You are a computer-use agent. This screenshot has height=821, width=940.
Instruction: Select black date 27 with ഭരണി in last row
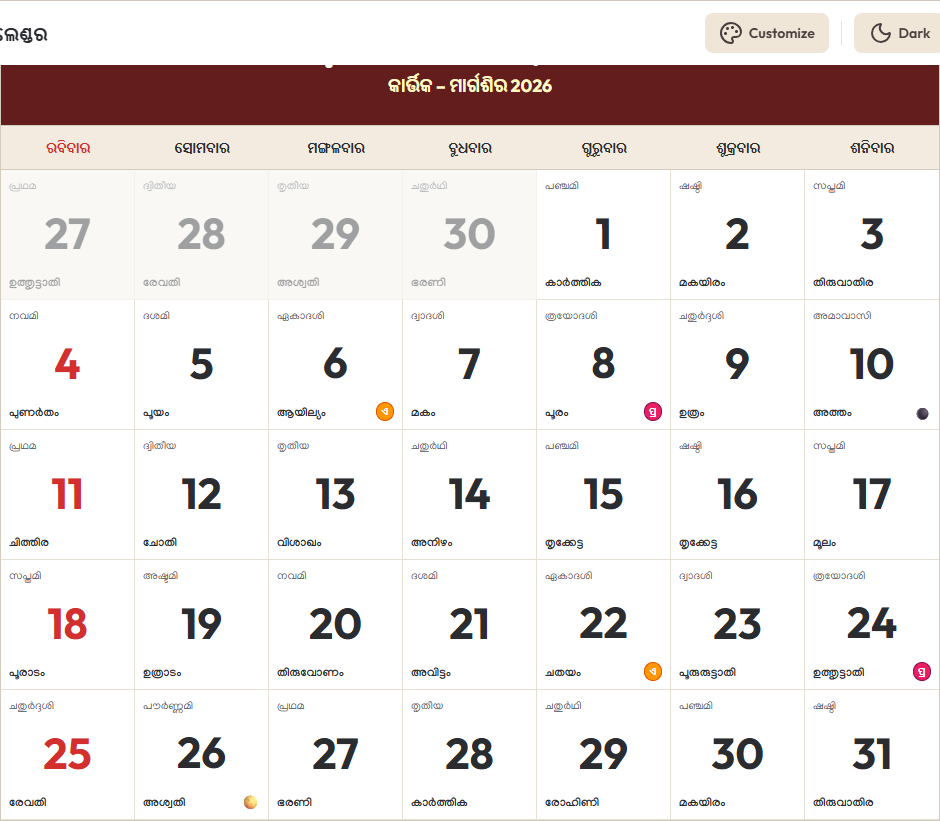pos(336,754)
